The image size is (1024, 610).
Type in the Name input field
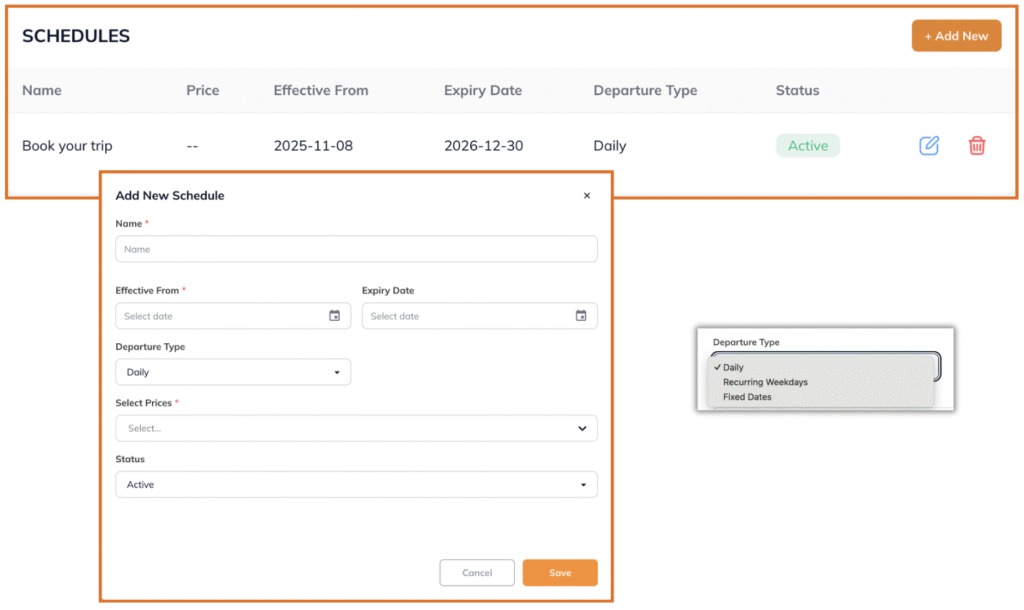(356, 249)
